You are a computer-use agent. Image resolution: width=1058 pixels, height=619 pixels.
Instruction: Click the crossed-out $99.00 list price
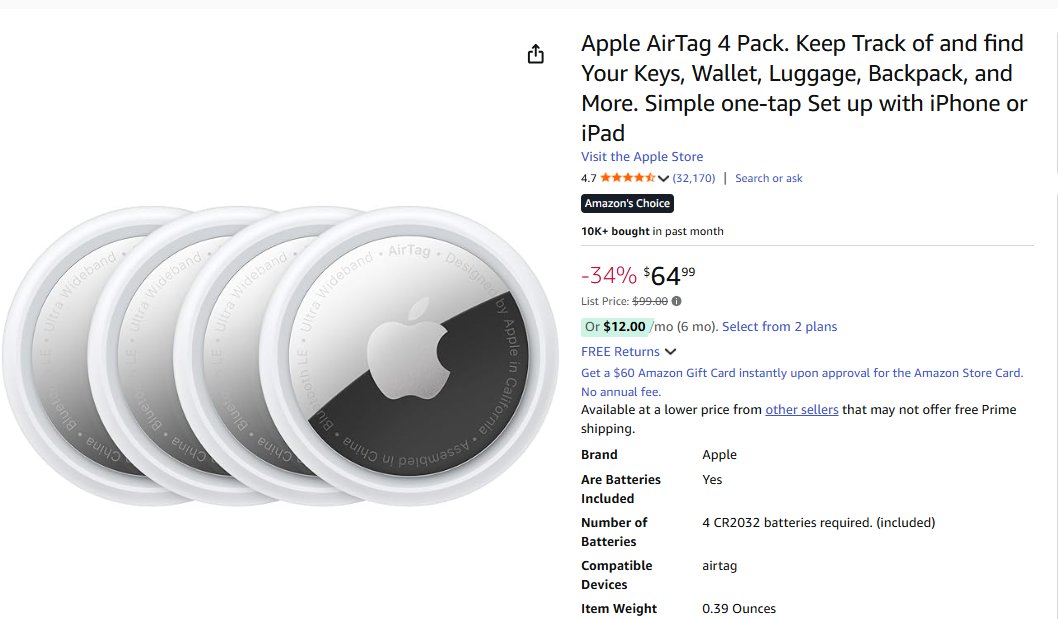point(650,301)
